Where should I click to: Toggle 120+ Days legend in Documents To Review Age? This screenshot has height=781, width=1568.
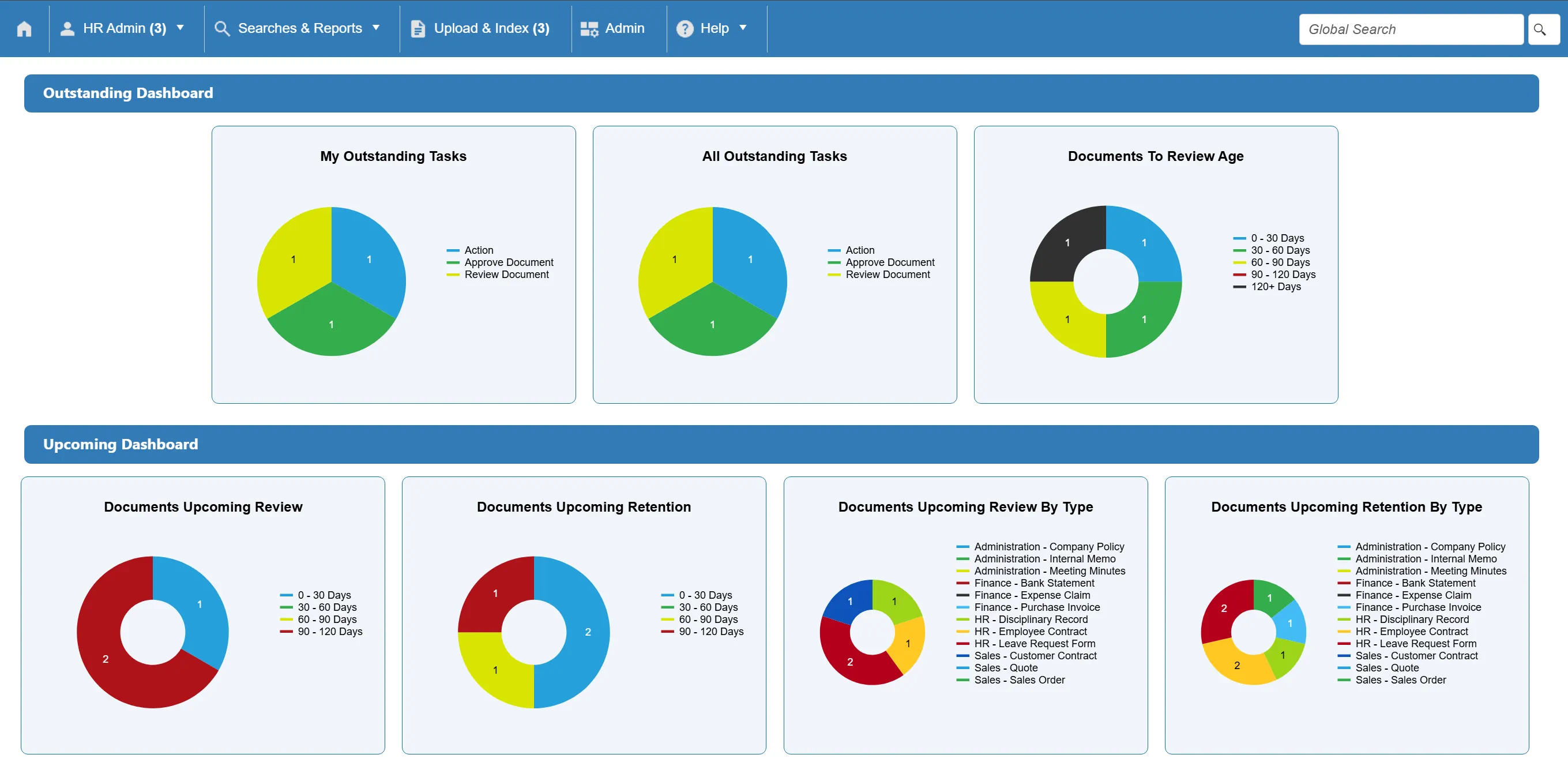pyautogui.click(x=1268, y=287)
